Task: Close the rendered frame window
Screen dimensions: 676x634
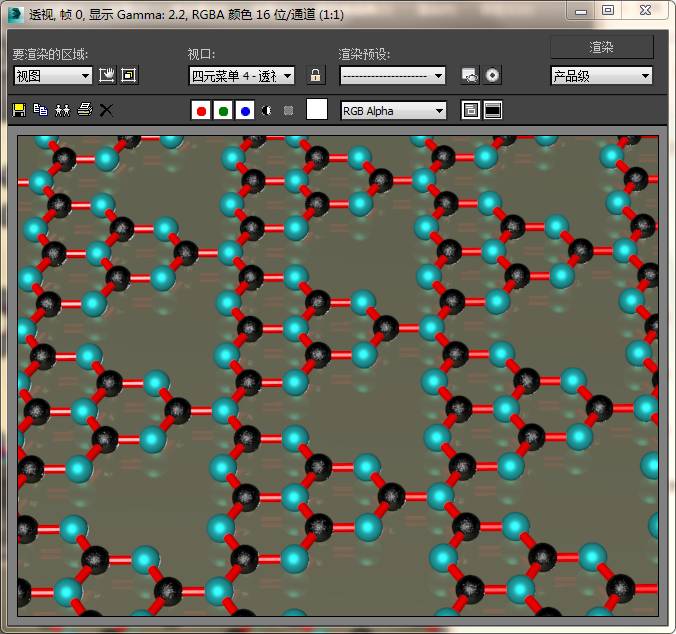Action: pyautogui.click(x=645, y=10)
